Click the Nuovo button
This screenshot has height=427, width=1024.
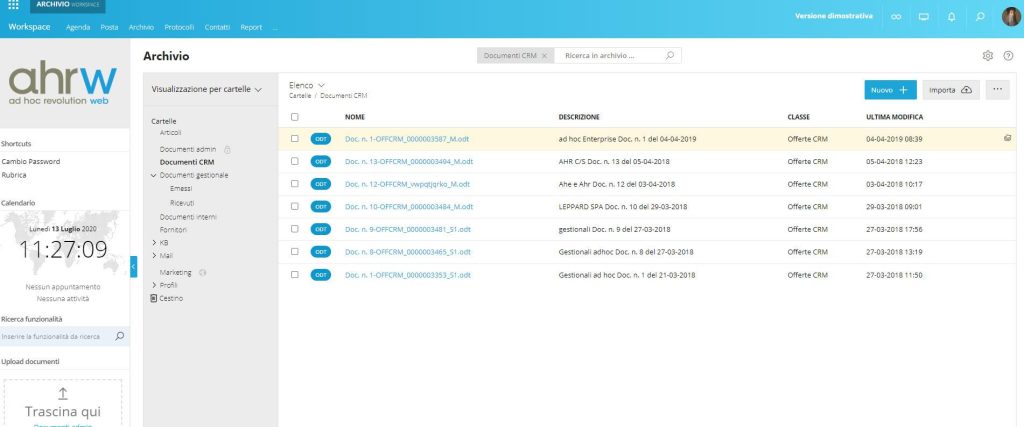(889, 90)
